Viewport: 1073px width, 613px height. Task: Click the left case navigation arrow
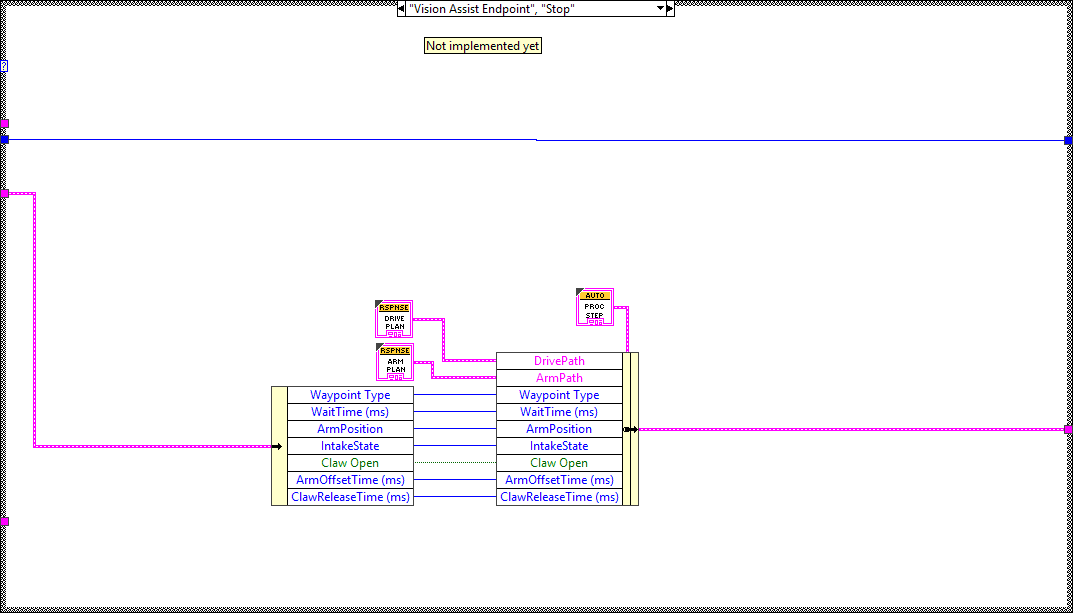[x=399, y=9]
